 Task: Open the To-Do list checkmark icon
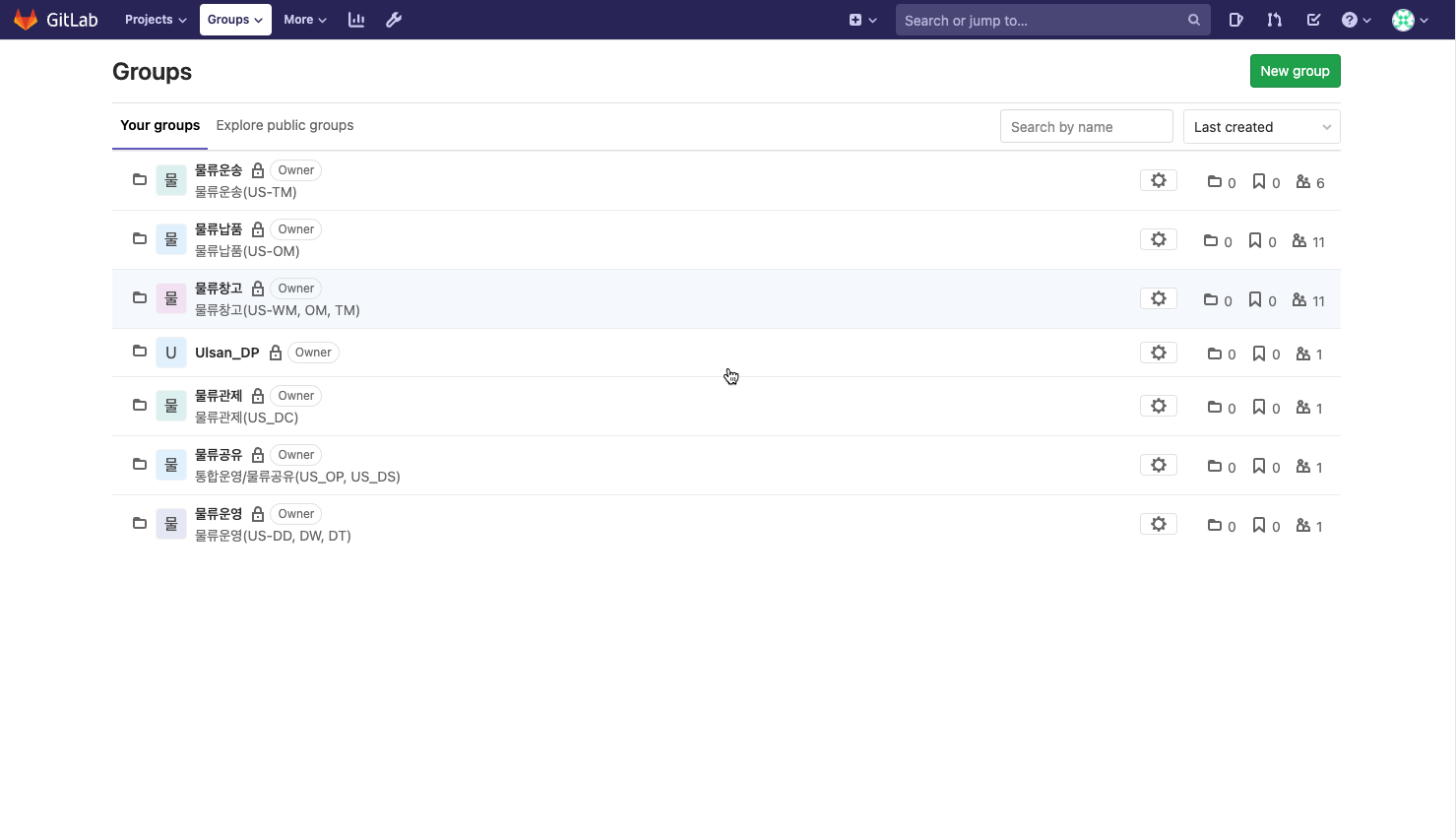1313,20
